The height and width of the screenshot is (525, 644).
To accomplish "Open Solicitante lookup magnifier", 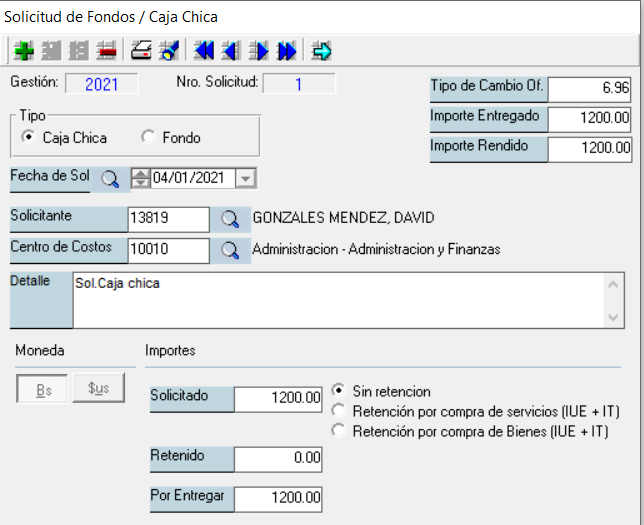I will [230, 219].
